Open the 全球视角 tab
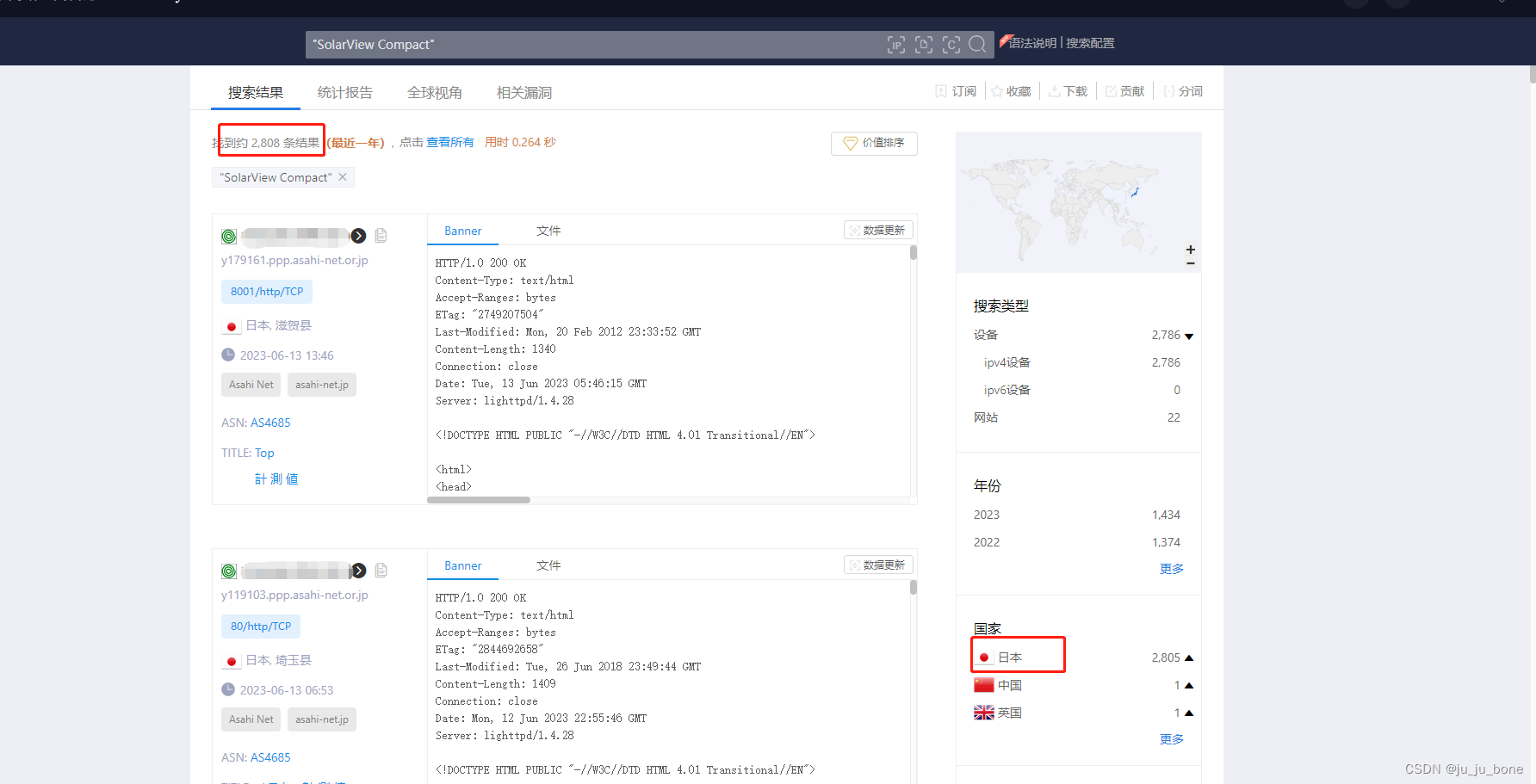1536x784 pixels. pos(435,92)
